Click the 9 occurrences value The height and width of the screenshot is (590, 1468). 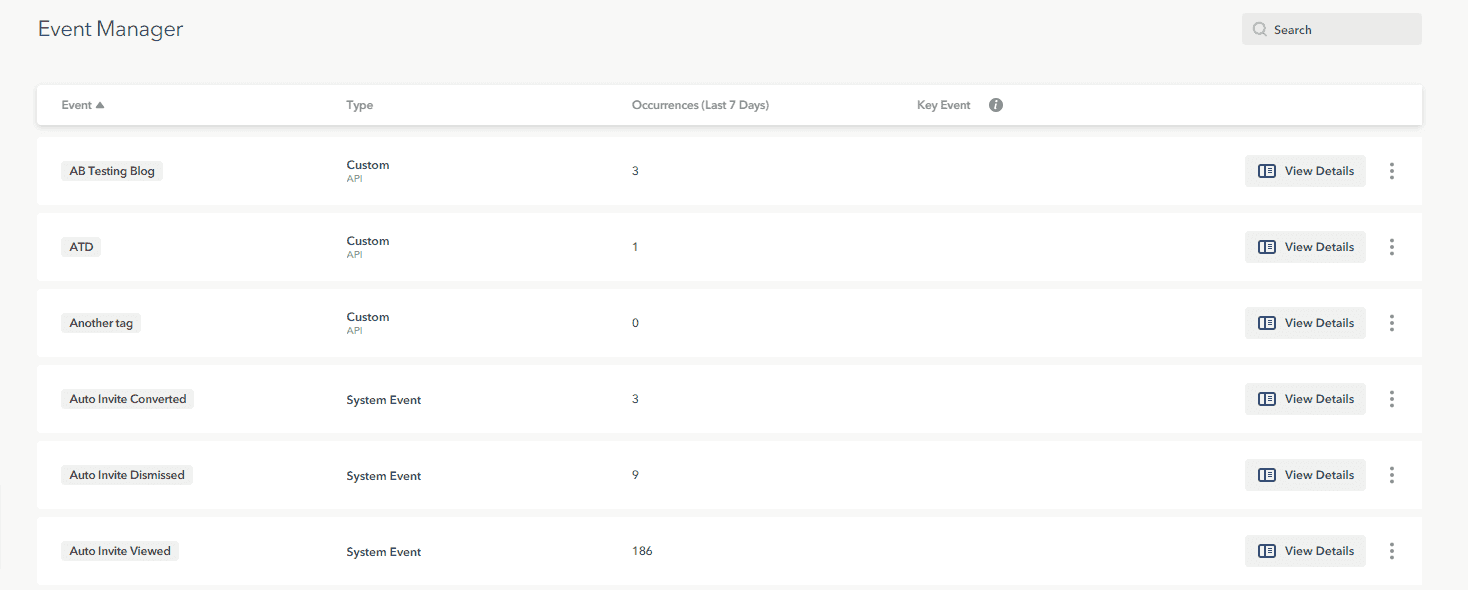point(635,475)
